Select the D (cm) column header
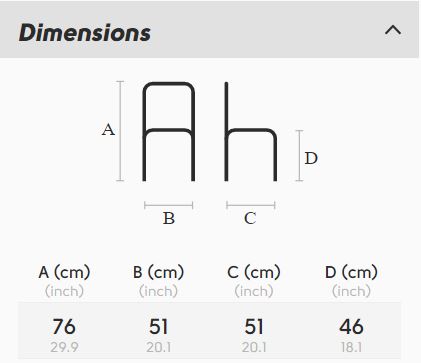Viewport: 421px width, 363px height. [351, 272]
